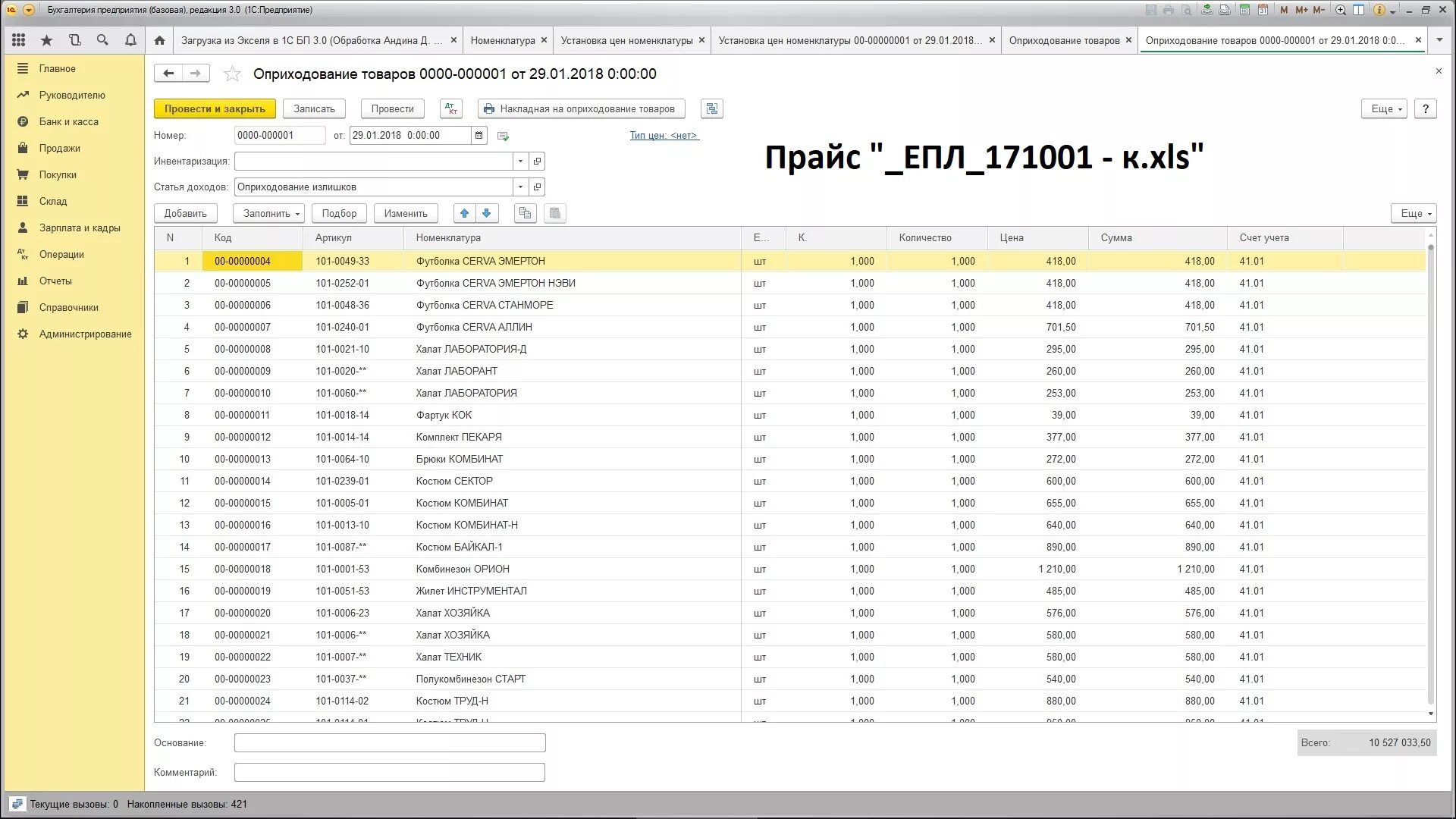Click into the Комментарий input field
Image resolution: width=1456 pixels, height=819 pixels.
[x=389, y=772]
